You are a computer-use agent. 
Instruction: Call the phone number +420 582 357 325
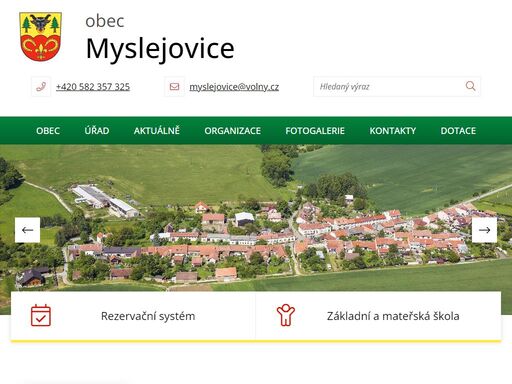[x=93, y=87]
